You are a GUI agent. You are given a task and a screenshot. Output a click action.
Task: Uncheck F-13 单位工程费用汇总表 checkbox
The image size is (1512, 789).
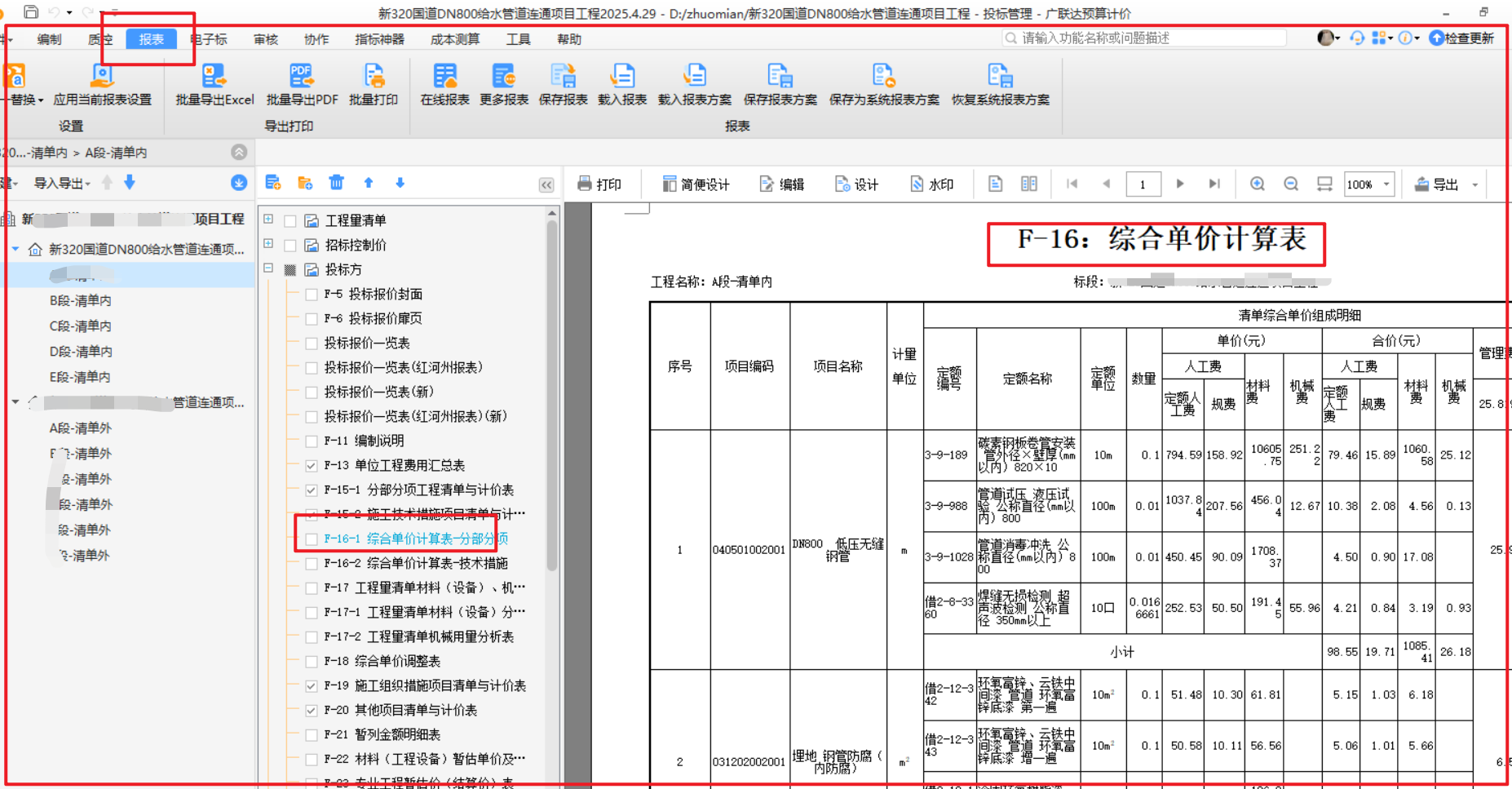pyautogui.click(x=311, y=465)
